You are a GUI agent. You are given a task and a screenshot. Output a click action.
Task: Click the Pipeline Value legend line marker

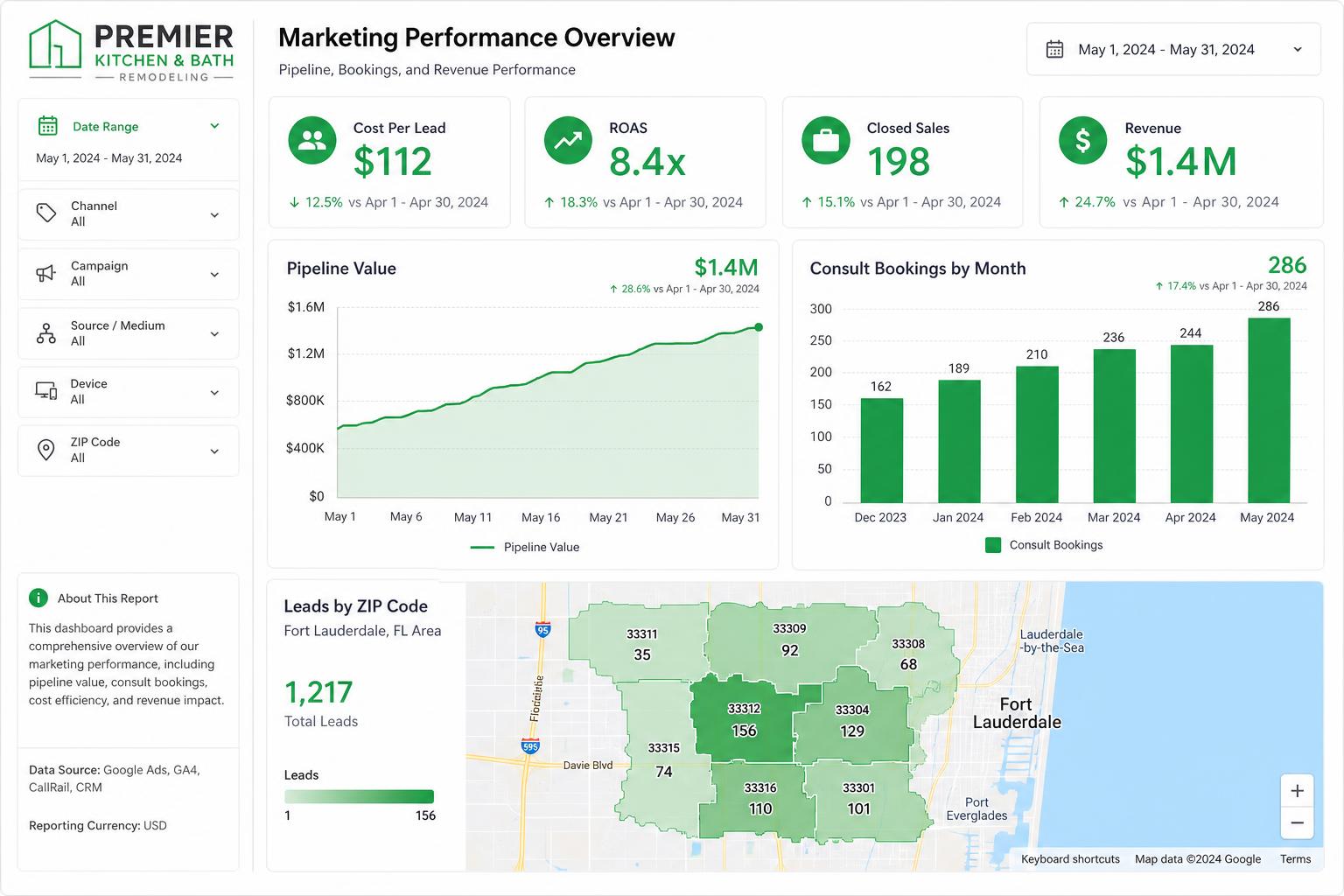tap(482, 547)
